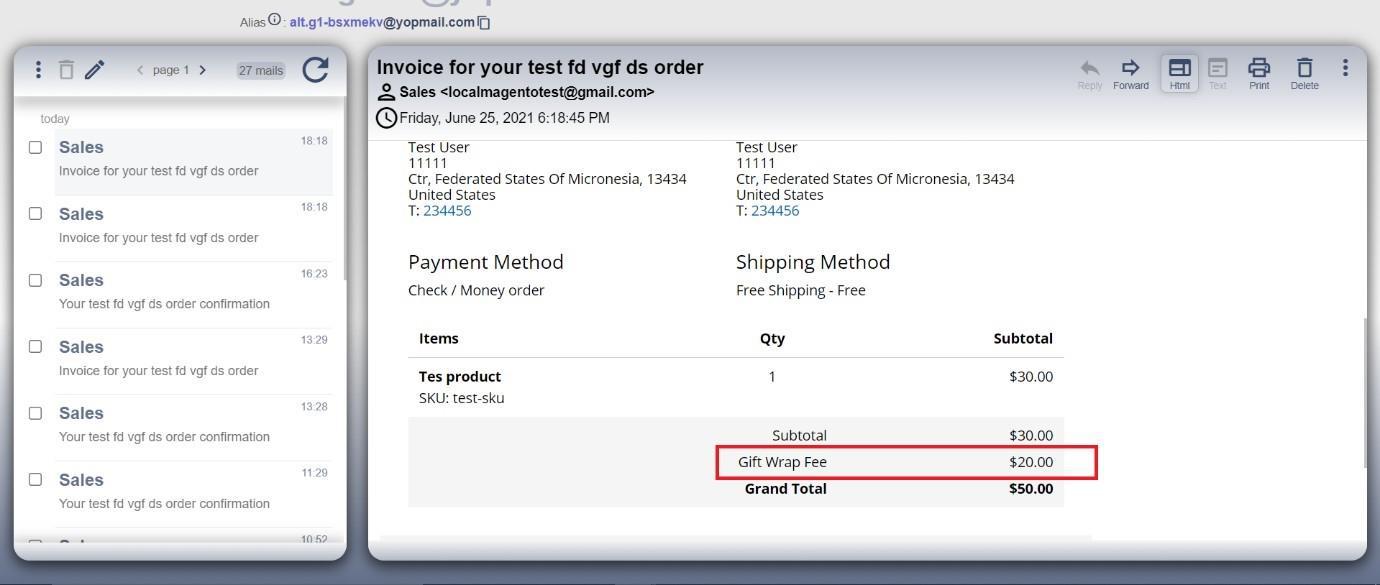
Task: Go to previous inbox page
Action: [140, 70]
